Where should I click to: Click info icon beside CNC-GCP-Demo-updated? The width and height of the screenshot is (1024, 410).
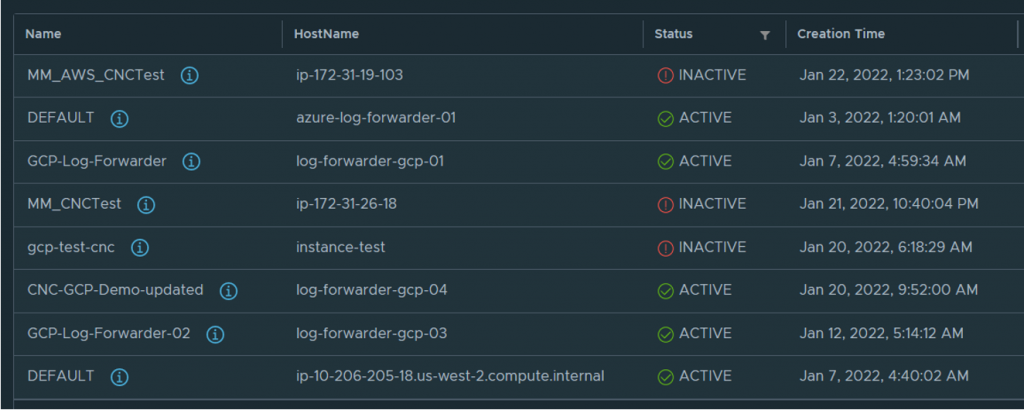[228, 291]
